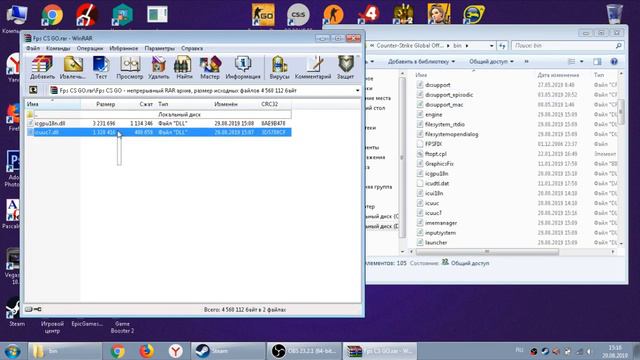Open the Параметры menu
640x360 pixels.
coord(160,48)
